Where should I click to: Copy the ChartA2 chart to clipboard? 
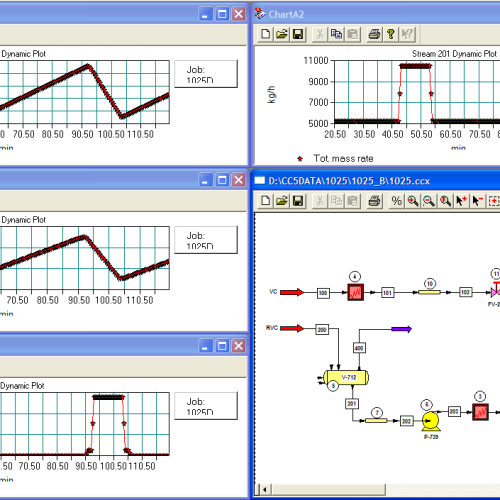336,34
